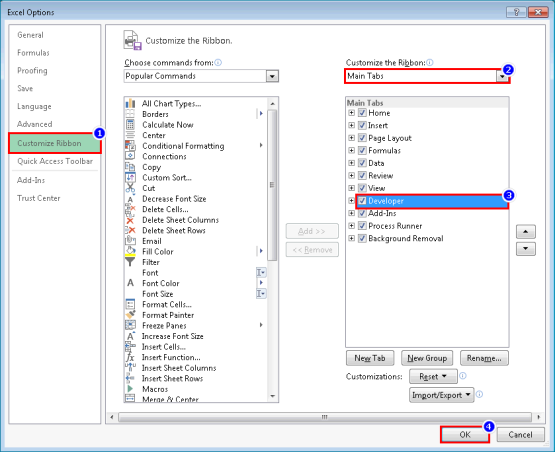Screen dimensions: 555x452
Task: Select the Cut scissors icon
Action: tap(130, 188)
